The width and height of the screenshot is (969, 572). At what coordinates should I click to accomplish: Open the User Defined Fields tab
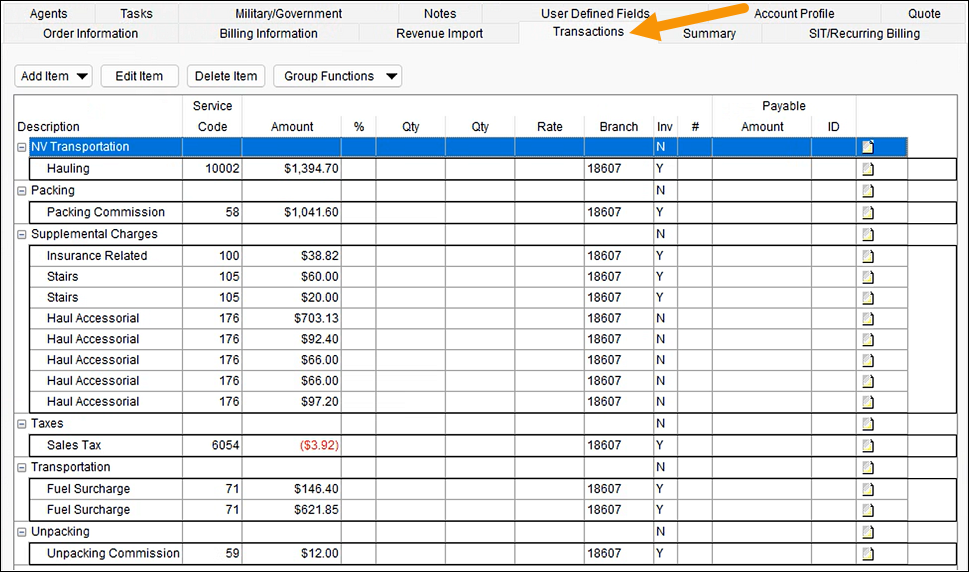pyautogui.click(x=595, y=14)
